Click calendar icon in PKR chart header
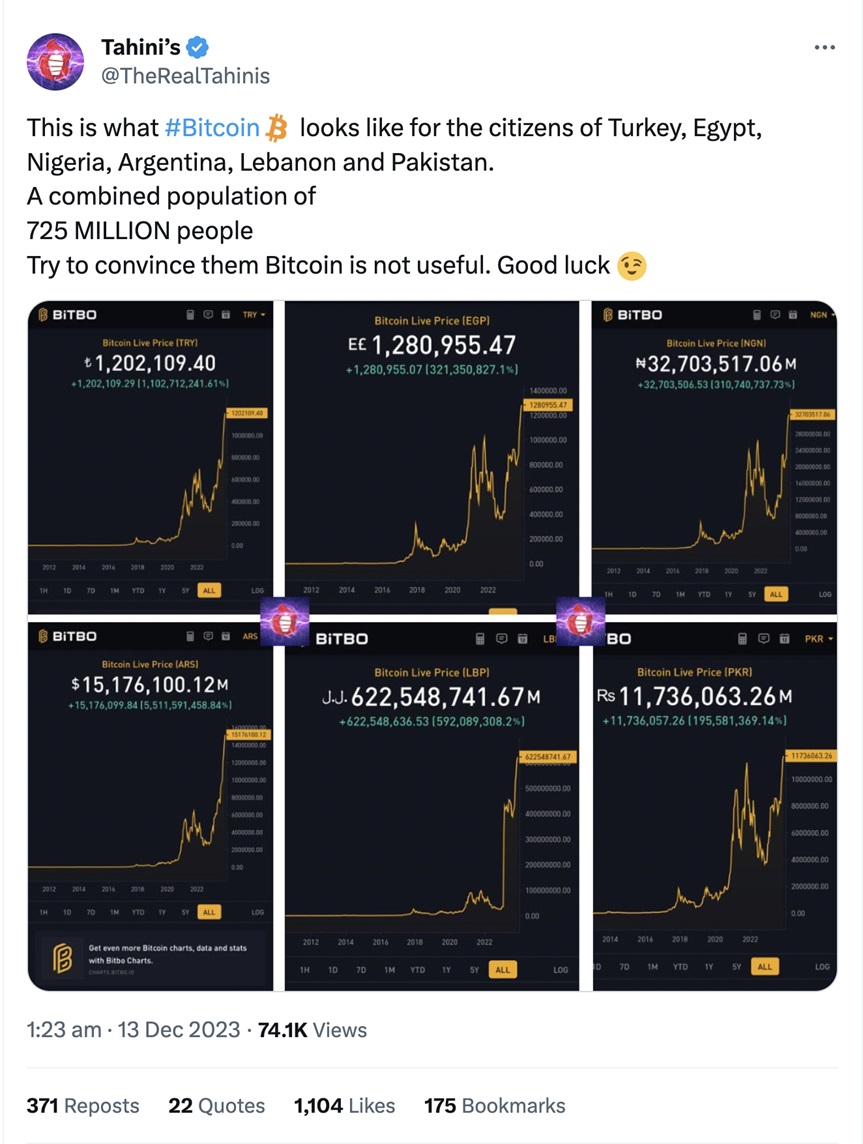863x1144 pixels. pos(785,638)
